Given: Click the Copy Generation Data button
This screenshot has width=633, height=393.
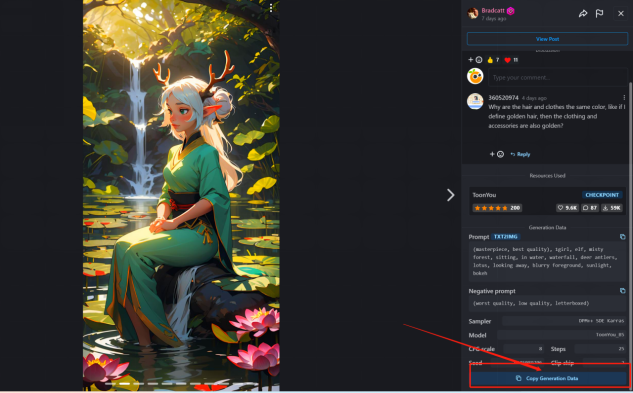Looking at the screenshot, I should tap(548, 378).
